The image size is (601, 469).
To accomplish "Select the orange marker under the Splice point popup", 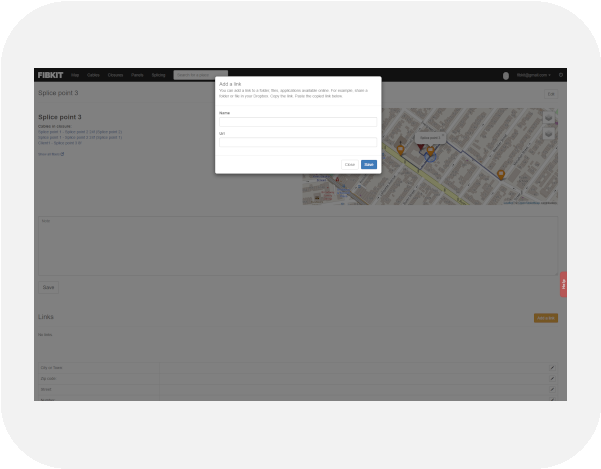I will (x=430, y=152).
